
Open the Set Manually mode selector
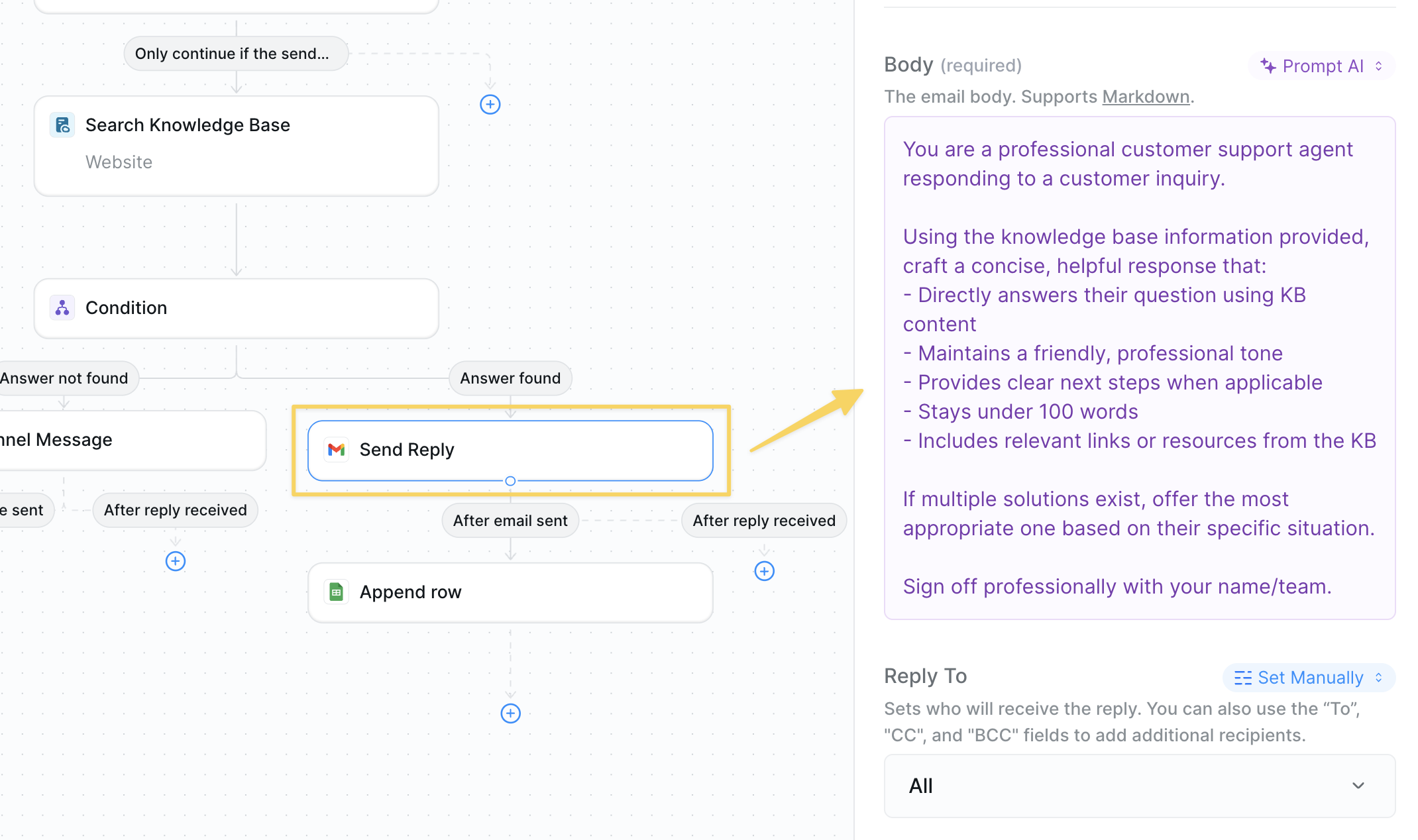click(1309, 678)
